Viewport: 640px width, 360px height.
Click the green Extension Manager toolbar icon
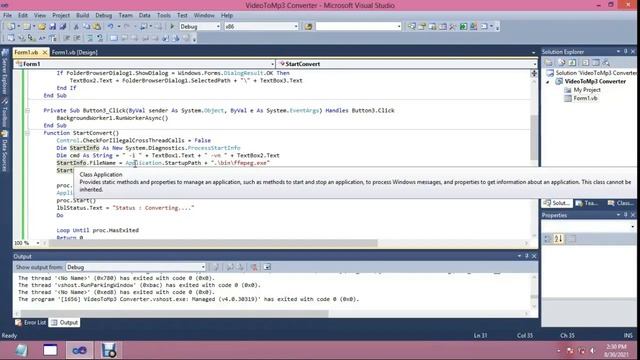(x=463, y=27)
